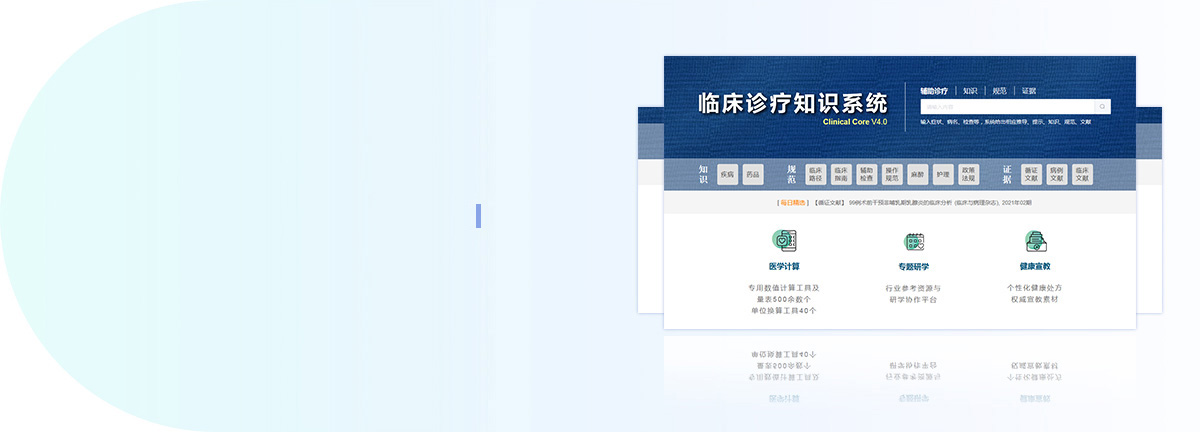The height and width of the screenshot is (432, 1200).
Task: Click the text 个性化健康处方
Action: pyautogui.click(x=1034, y=287)
